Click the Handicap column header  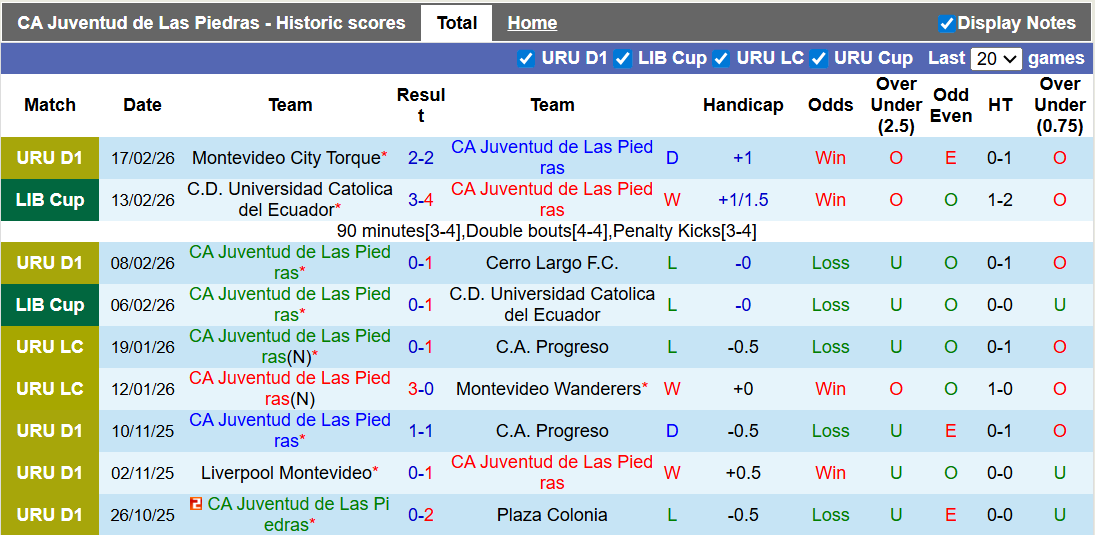click(743, 105)
